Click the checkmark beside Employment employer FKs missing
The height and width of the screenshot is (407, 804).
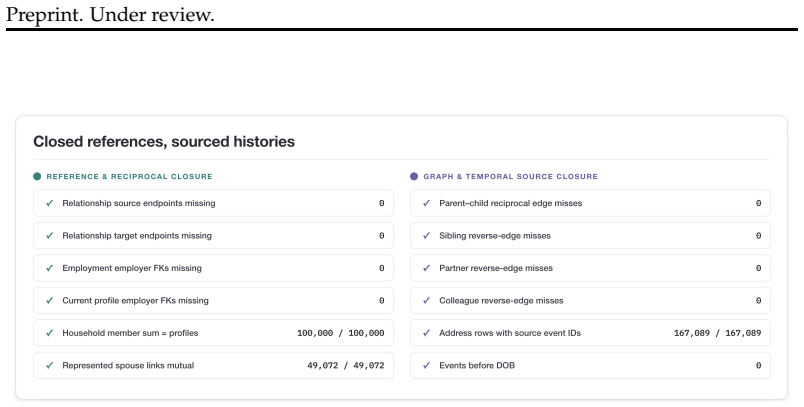pyautogui.click(x=50, y=268)
